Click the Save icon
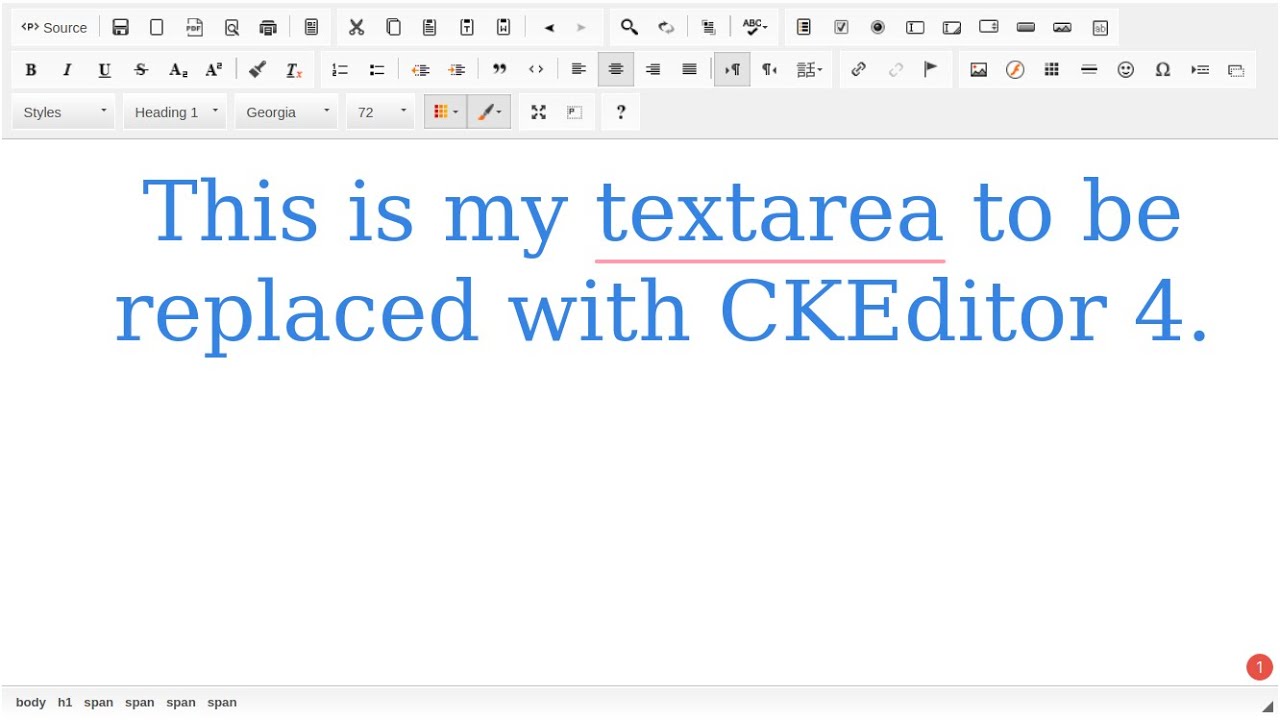 tap(120, 28)
